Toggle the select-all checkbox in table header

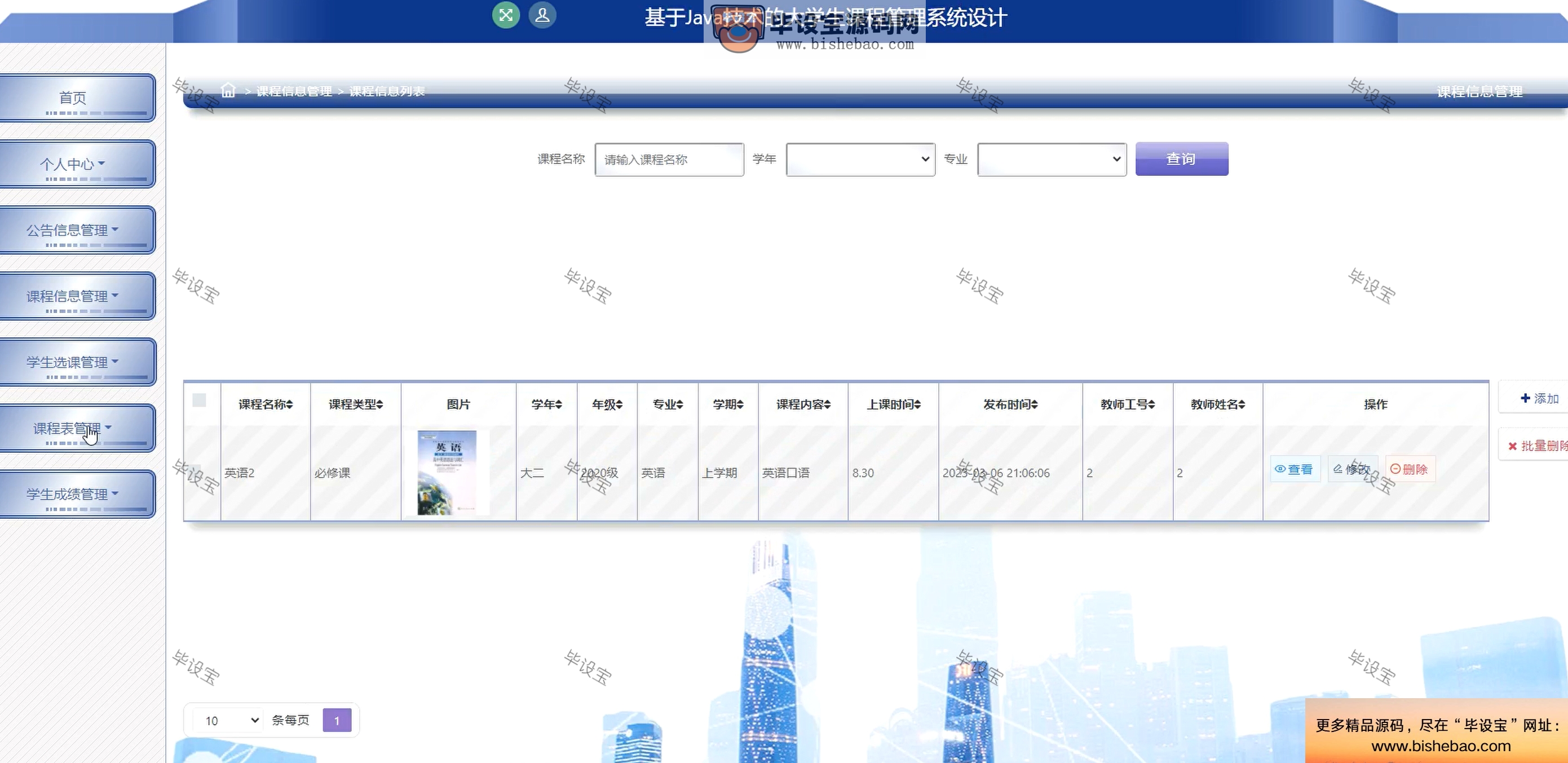click(x=199, y=400)
